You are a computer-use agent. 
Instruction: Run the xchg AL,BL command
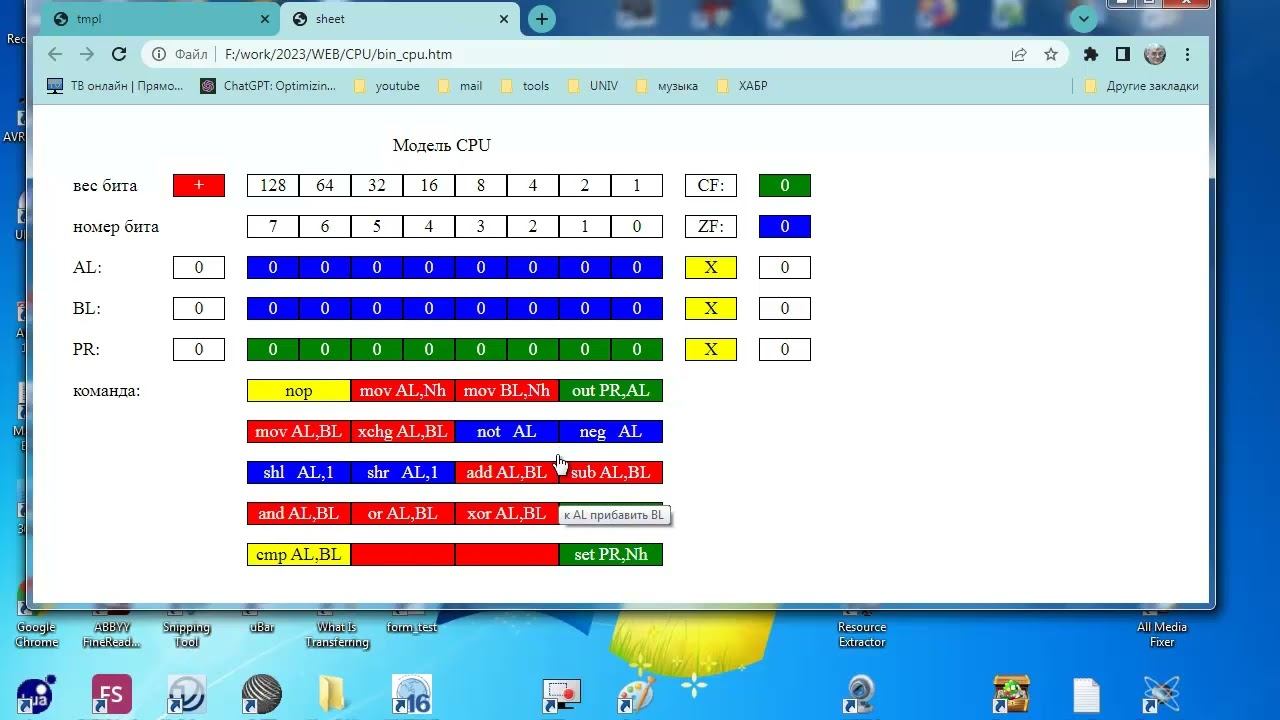coord(403,432)
